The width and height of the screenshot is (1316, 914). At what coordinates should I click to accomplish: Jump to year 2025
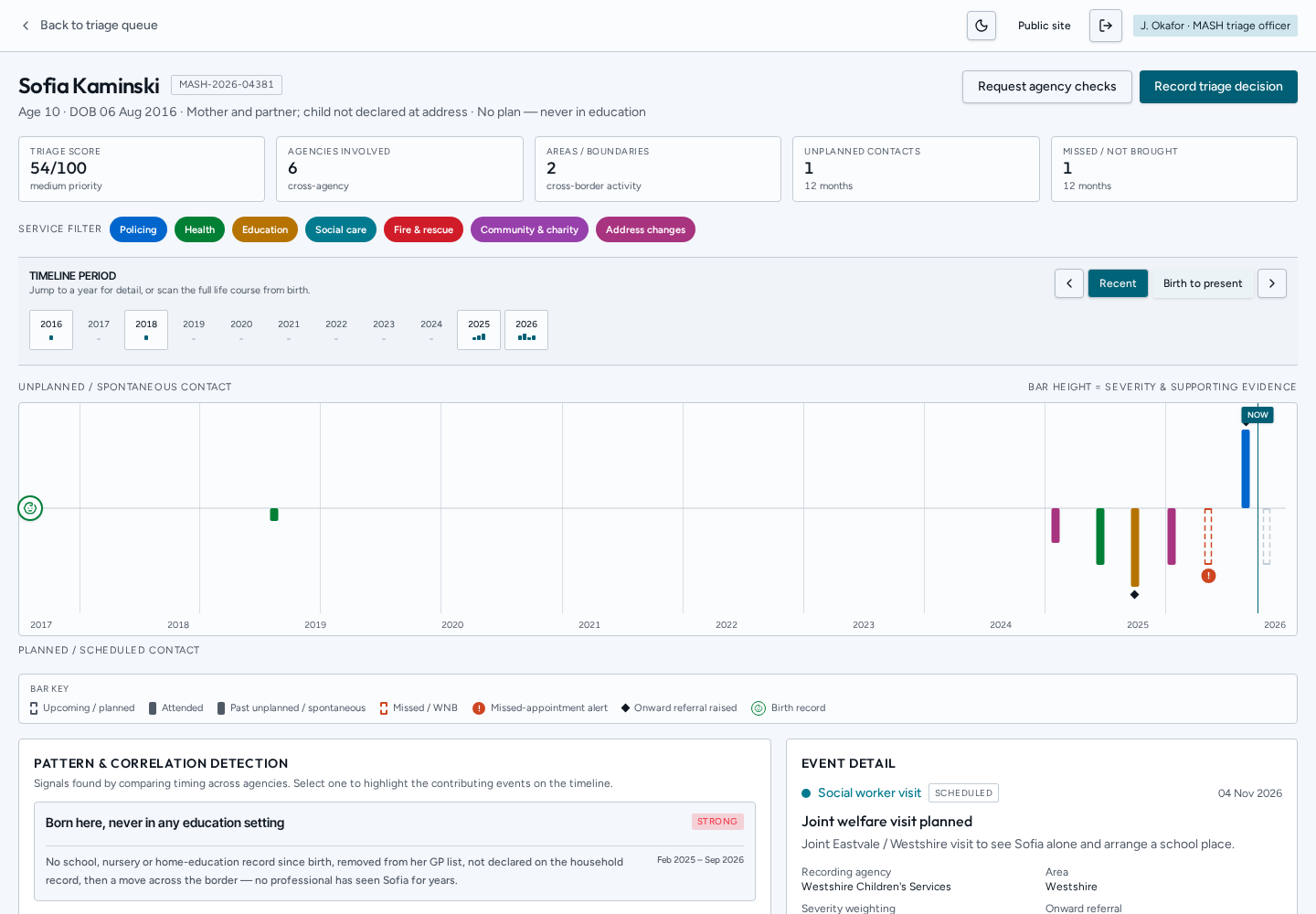coord(479,330)
